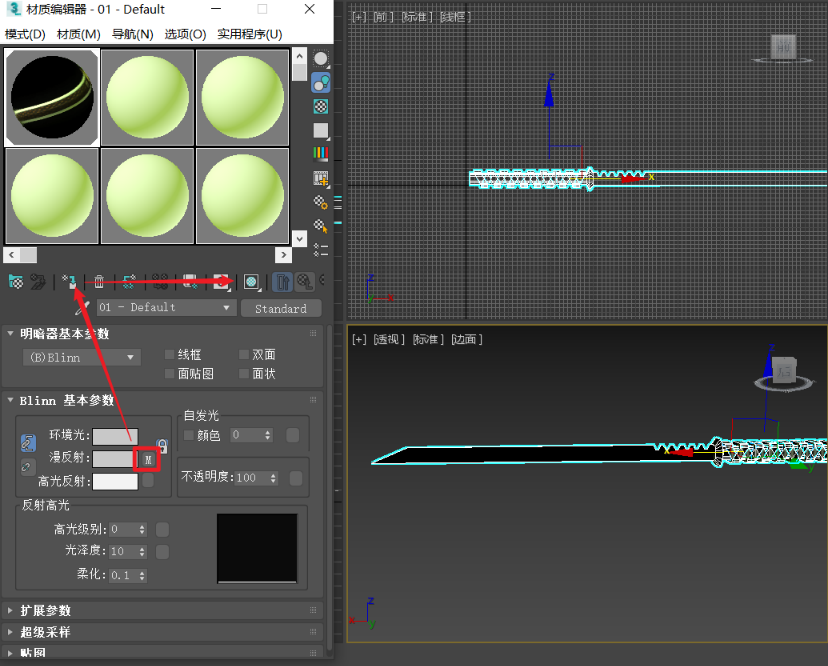The width and height of the screenshot is (828, 666).
Task: Open the 实用程序(U) menu
Action: [250, 34]
